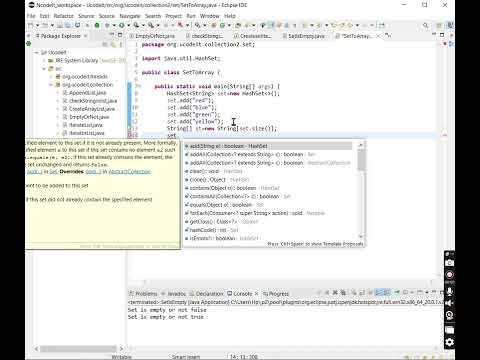Open the New file dropdown arrow
The height and width of the screenshot is (360, 480).
click(x=37, y=25)
